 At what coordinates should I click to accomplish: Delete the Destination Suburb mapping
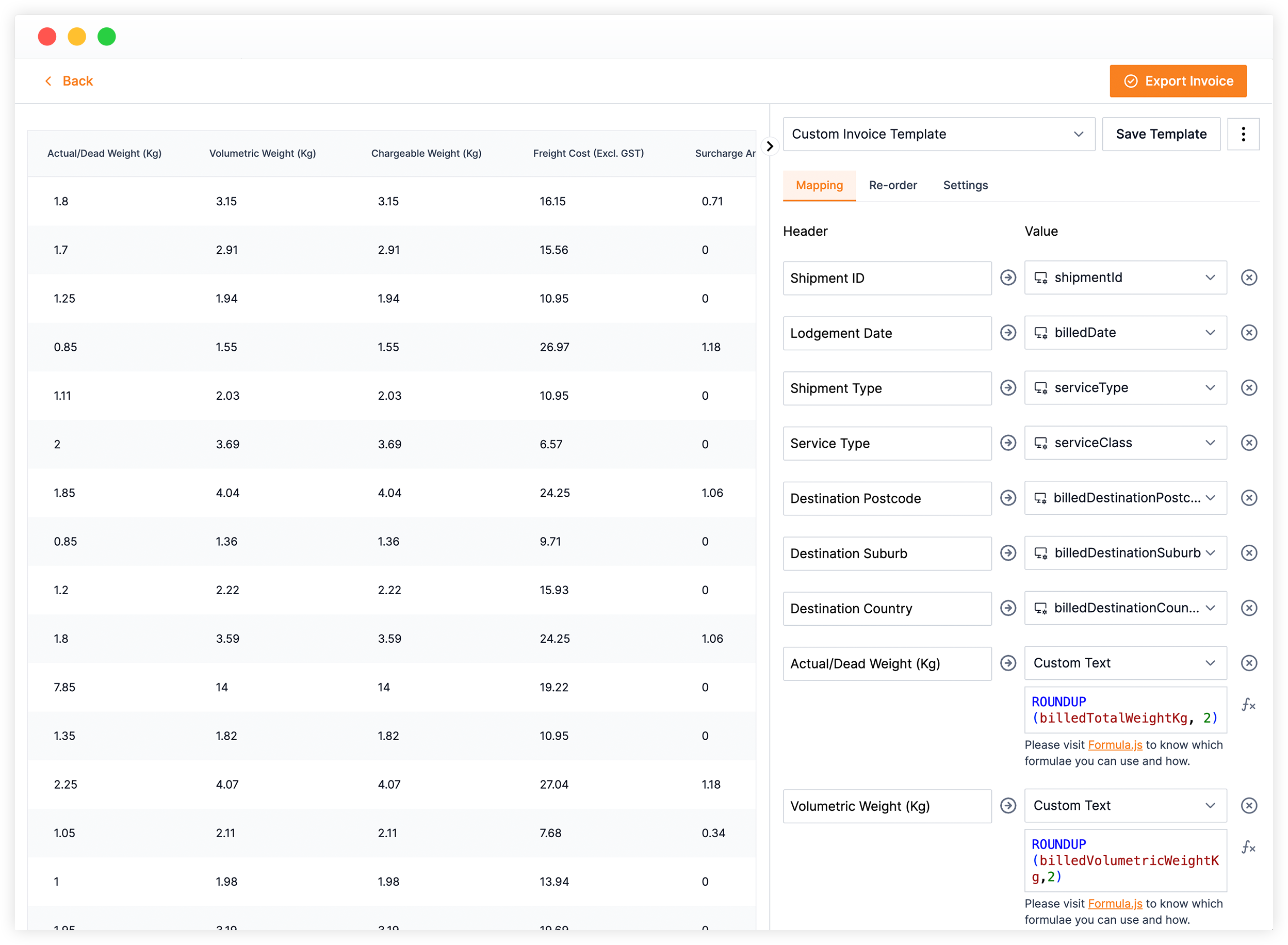pos(1248,552)
